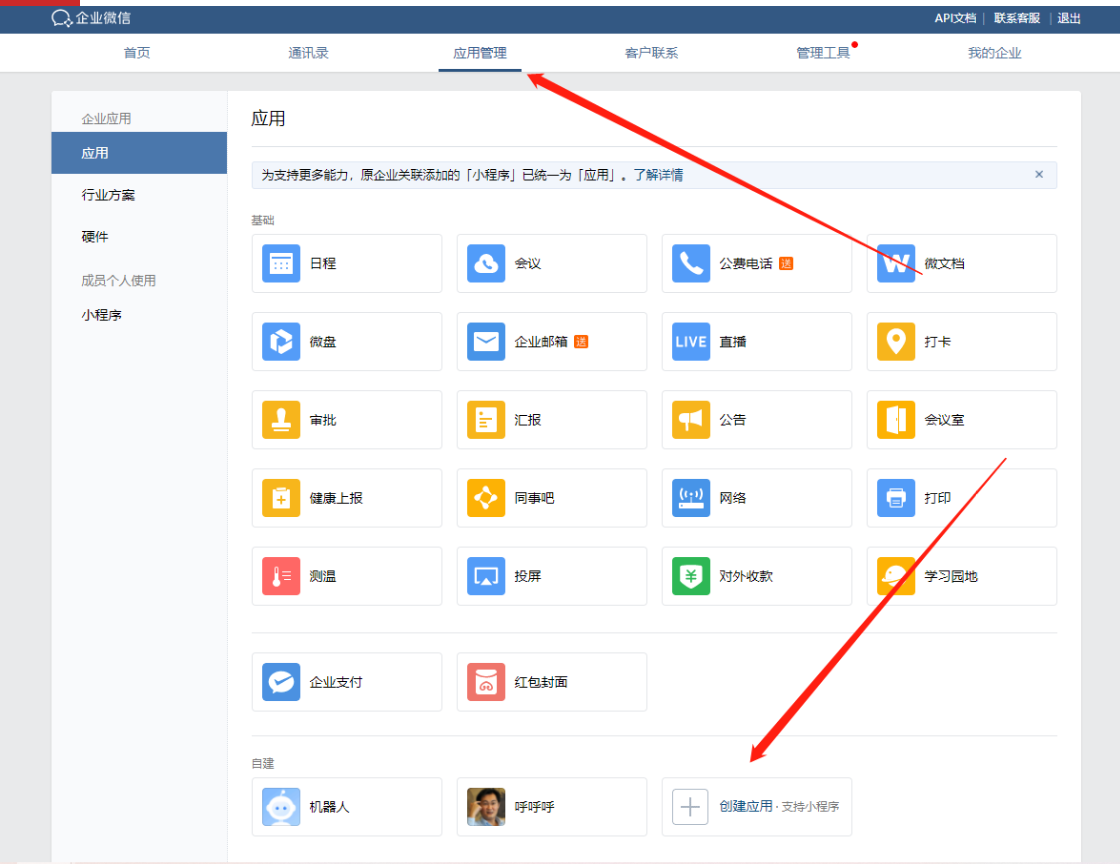Click the 创建应用 link text
The image size is (1120, 864).
point(746,806)
